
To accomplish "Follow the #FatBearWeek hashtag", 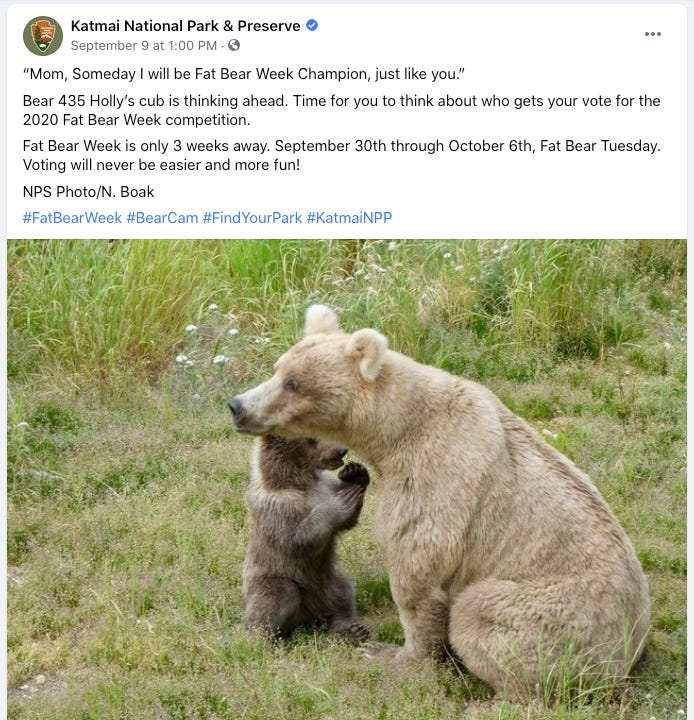I will [x=72, y=218].
